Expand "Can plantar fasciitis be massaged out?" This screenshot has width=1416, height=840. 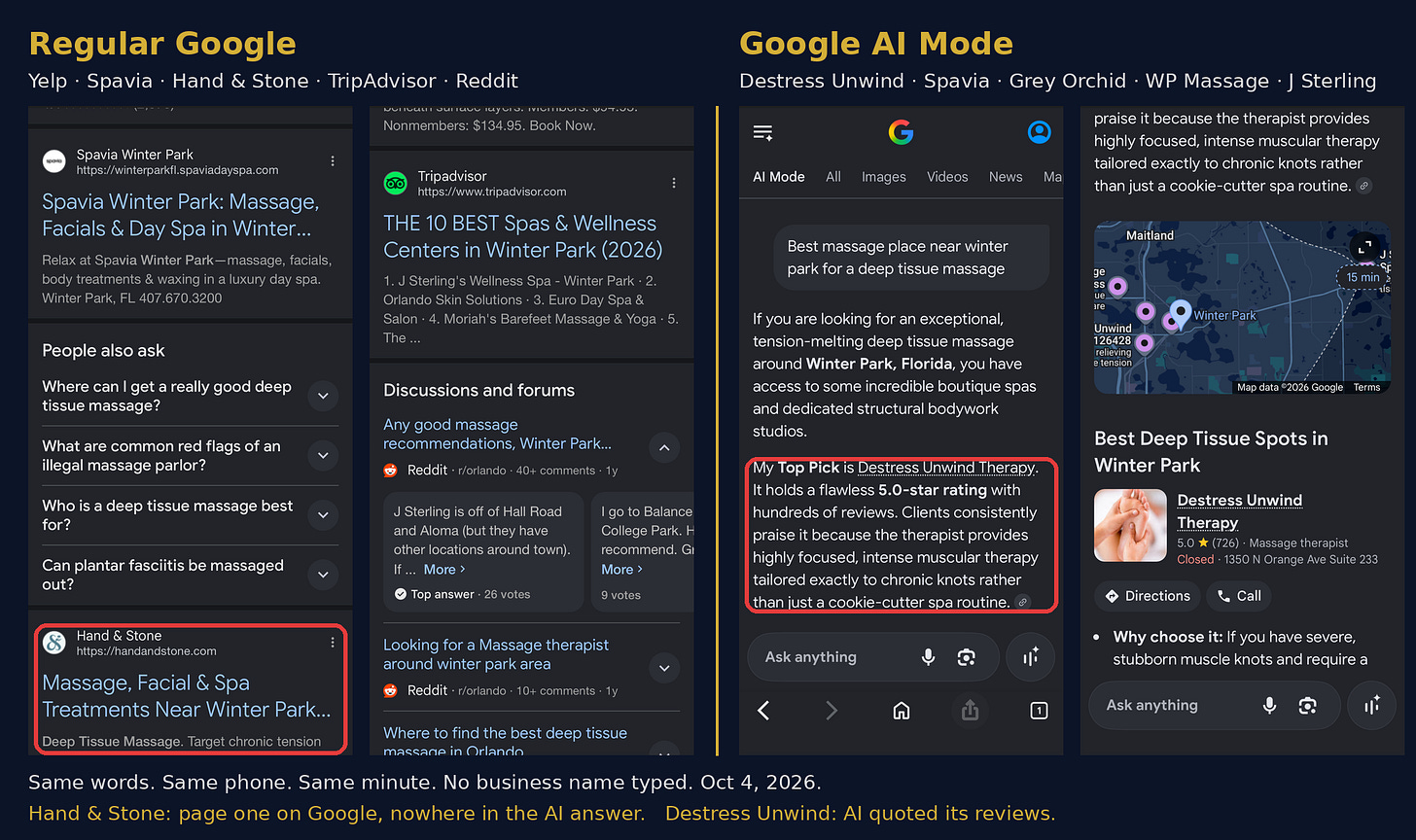(323, 575)
